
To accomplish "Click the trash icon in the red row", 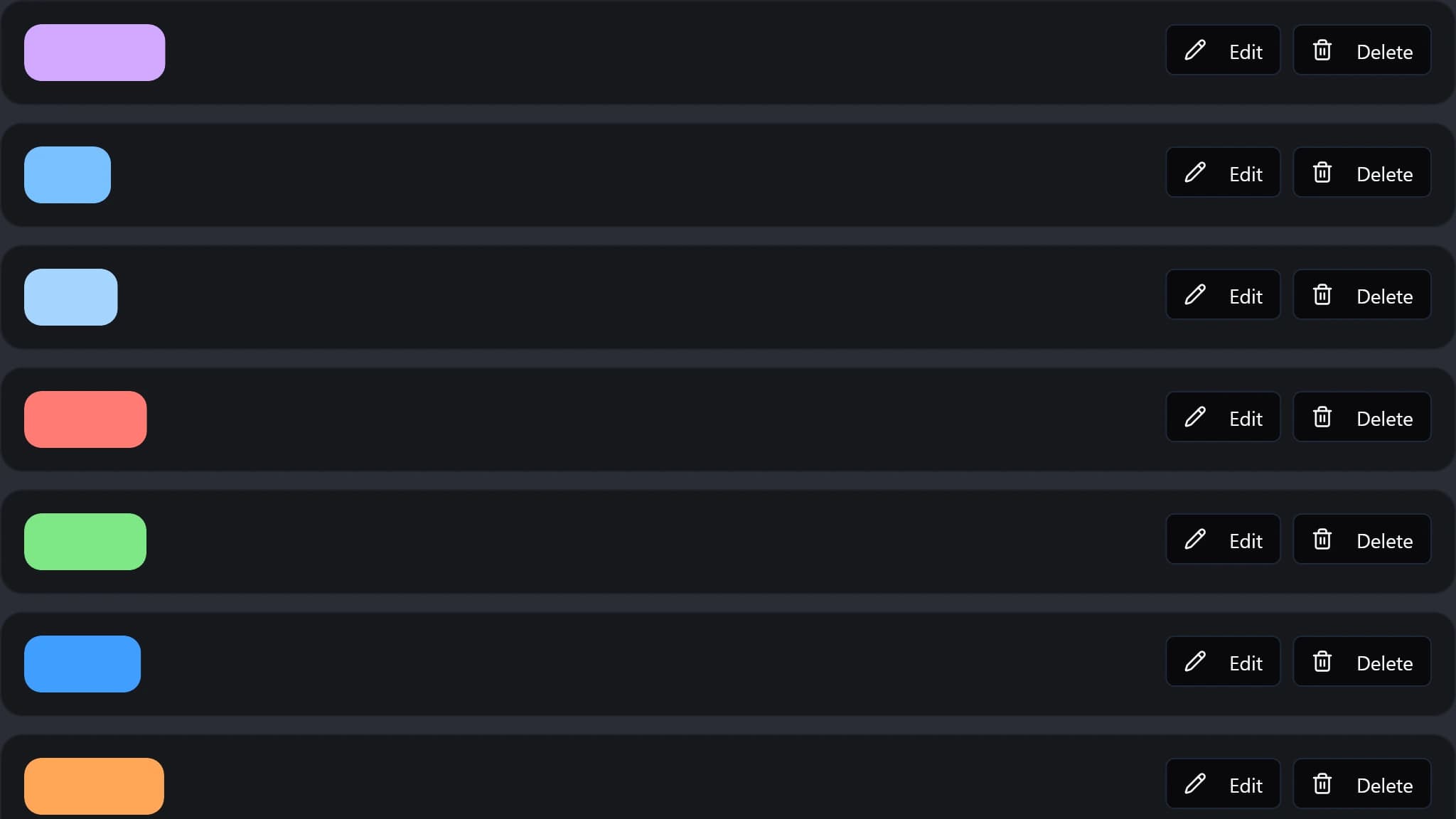I will [1322, 417].
